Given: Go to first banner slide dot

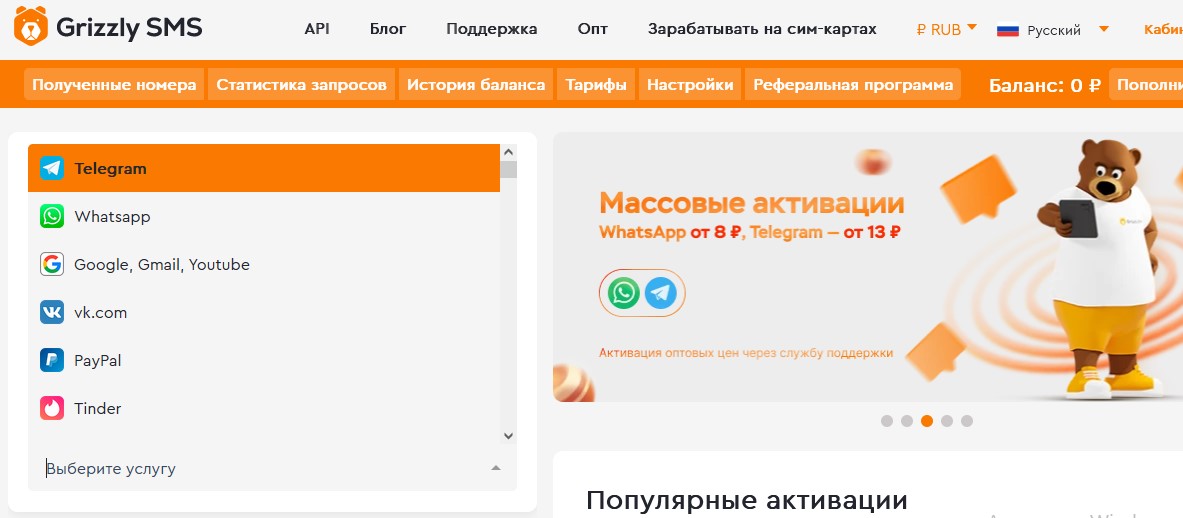Looking at the screenshot, I should click(x=886, y=421).
